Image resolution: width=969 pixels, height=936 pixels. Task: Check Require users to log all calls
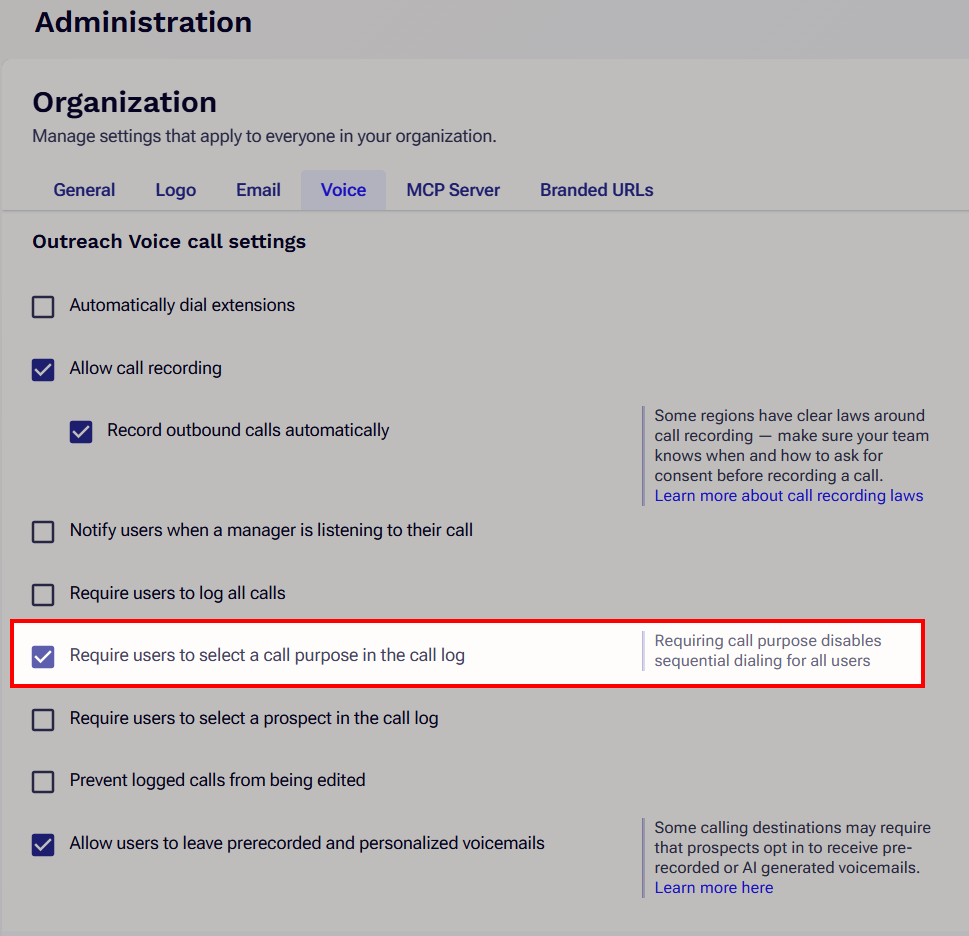coord(43,594)
